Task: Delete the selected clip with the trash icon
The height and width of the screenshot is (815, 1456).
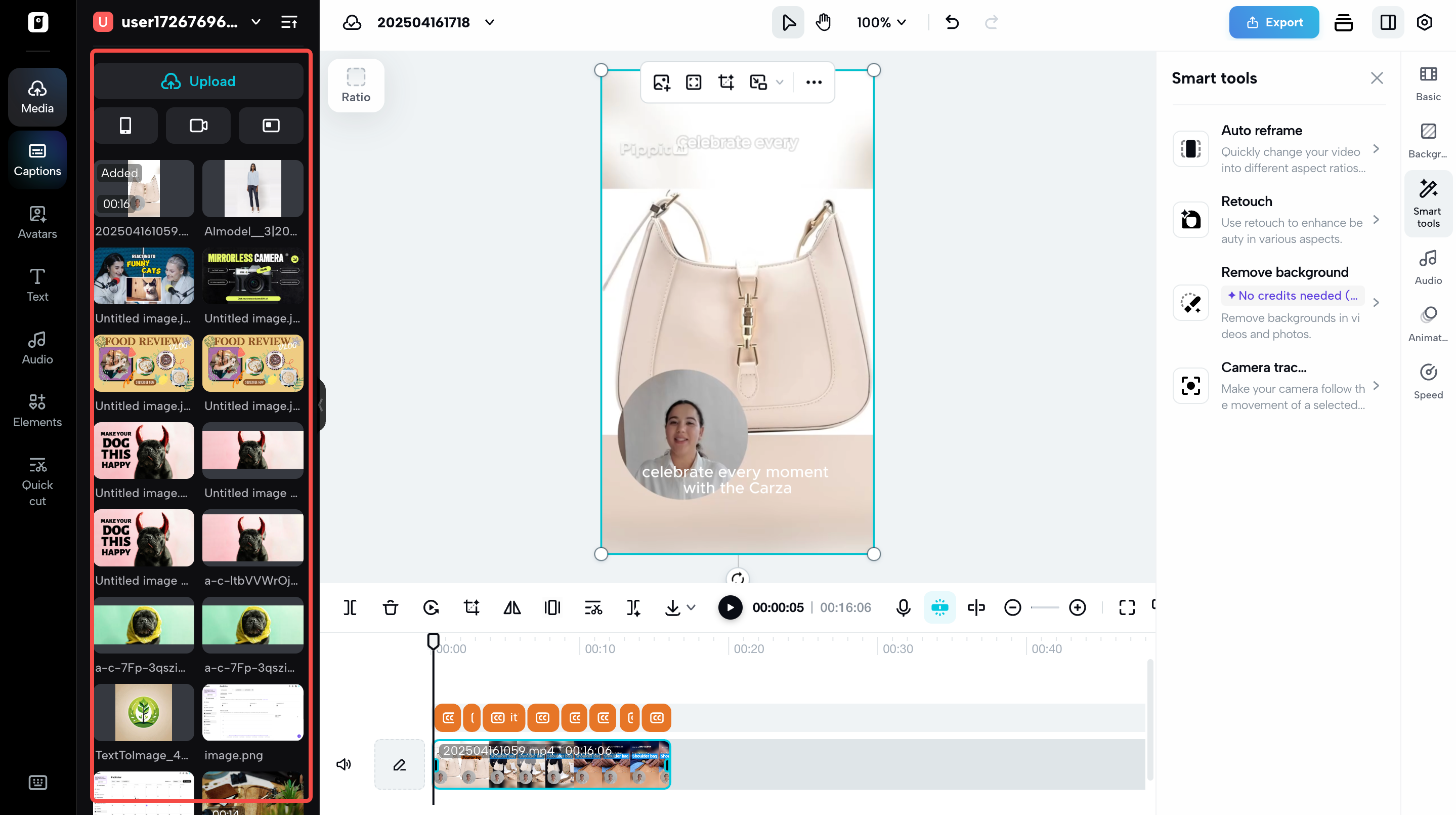Action: click(390, 607)
